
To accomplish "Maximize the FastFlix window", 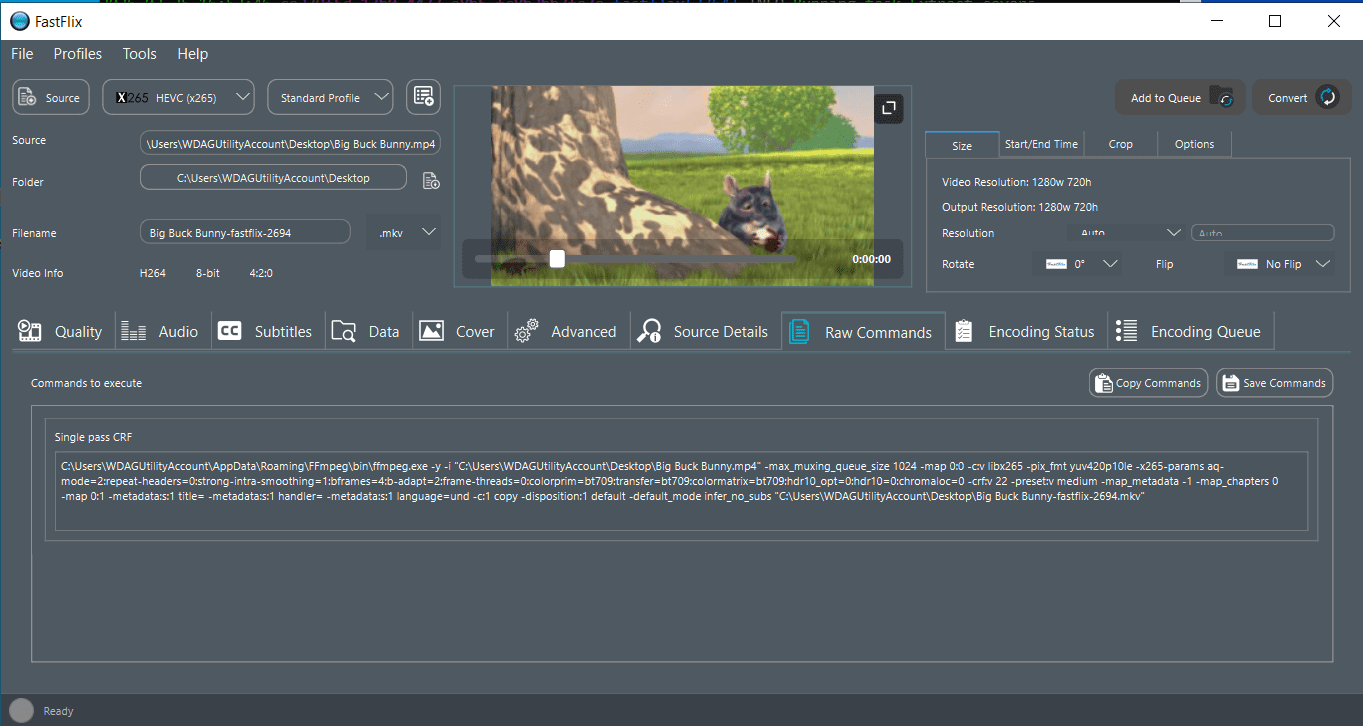I will [1275, 21].
